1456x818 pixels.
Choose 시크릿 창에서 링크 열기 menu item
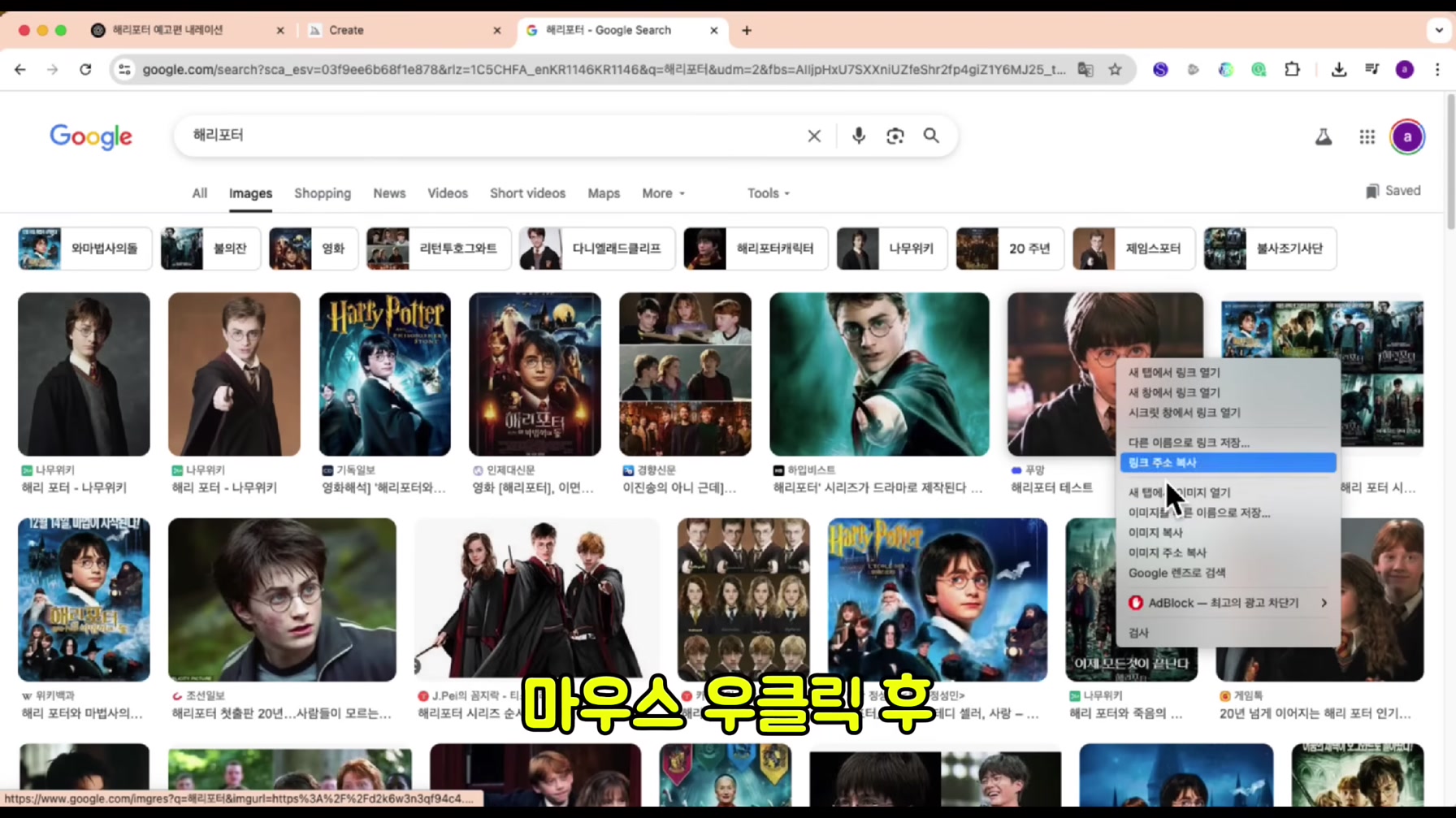tap(1228, 413)
